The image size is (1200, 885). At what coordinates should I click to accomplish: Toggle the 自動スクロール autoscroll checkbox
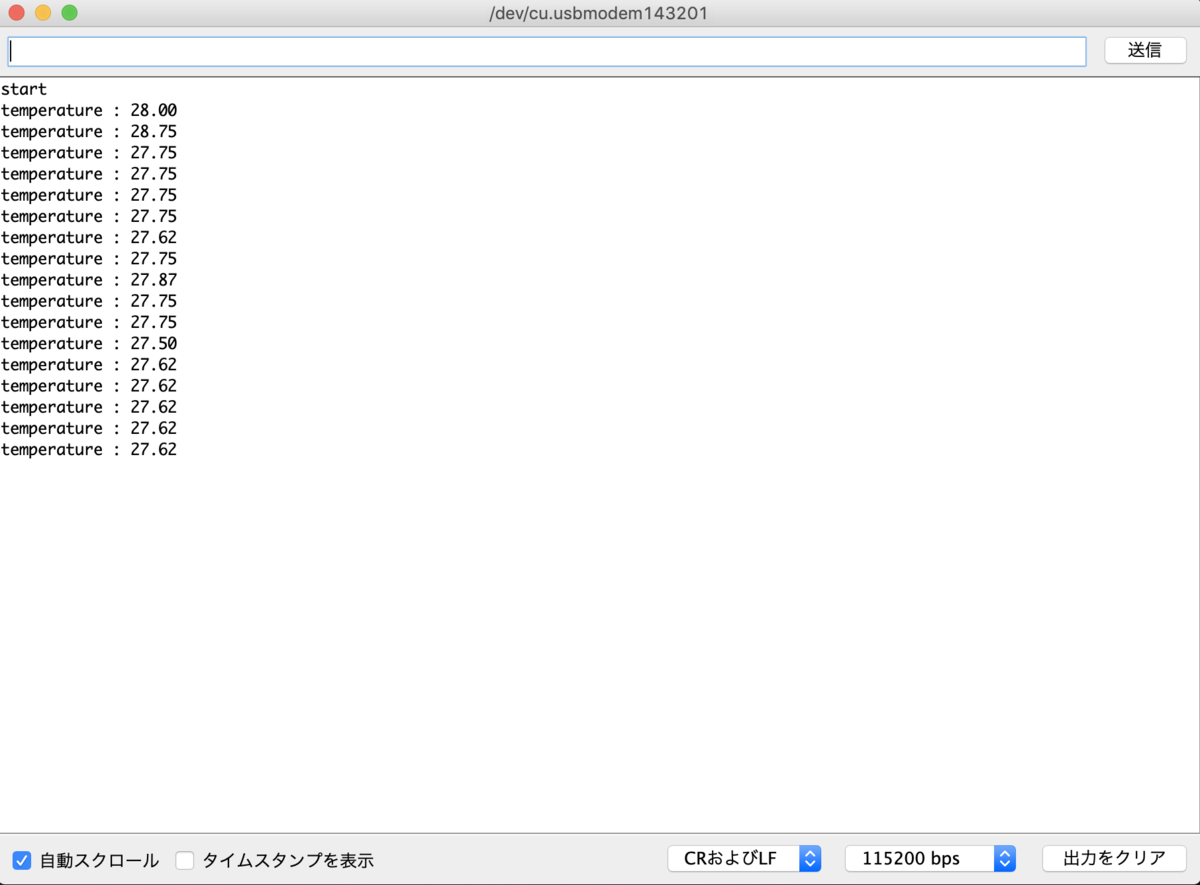click(22, 860)
